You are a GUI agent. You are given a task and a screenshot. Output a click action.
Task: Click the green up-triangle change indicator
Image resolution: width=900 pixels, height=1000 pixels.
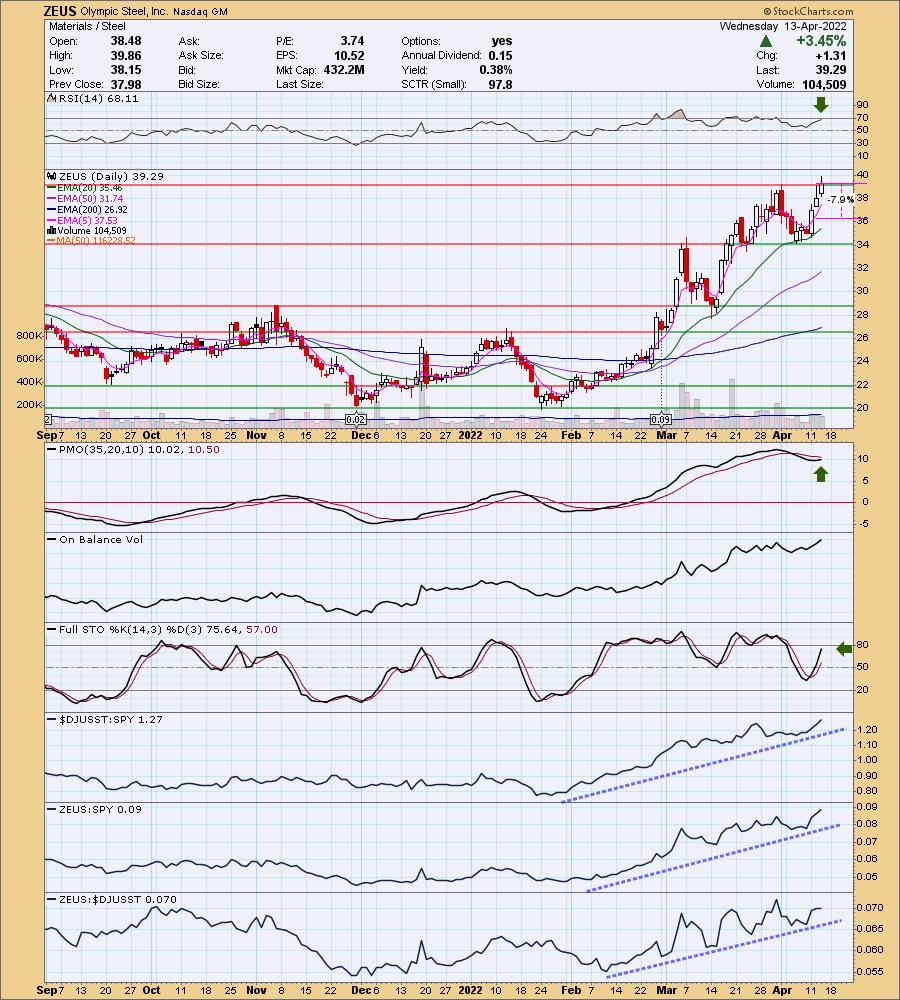[x=766, y=41]
